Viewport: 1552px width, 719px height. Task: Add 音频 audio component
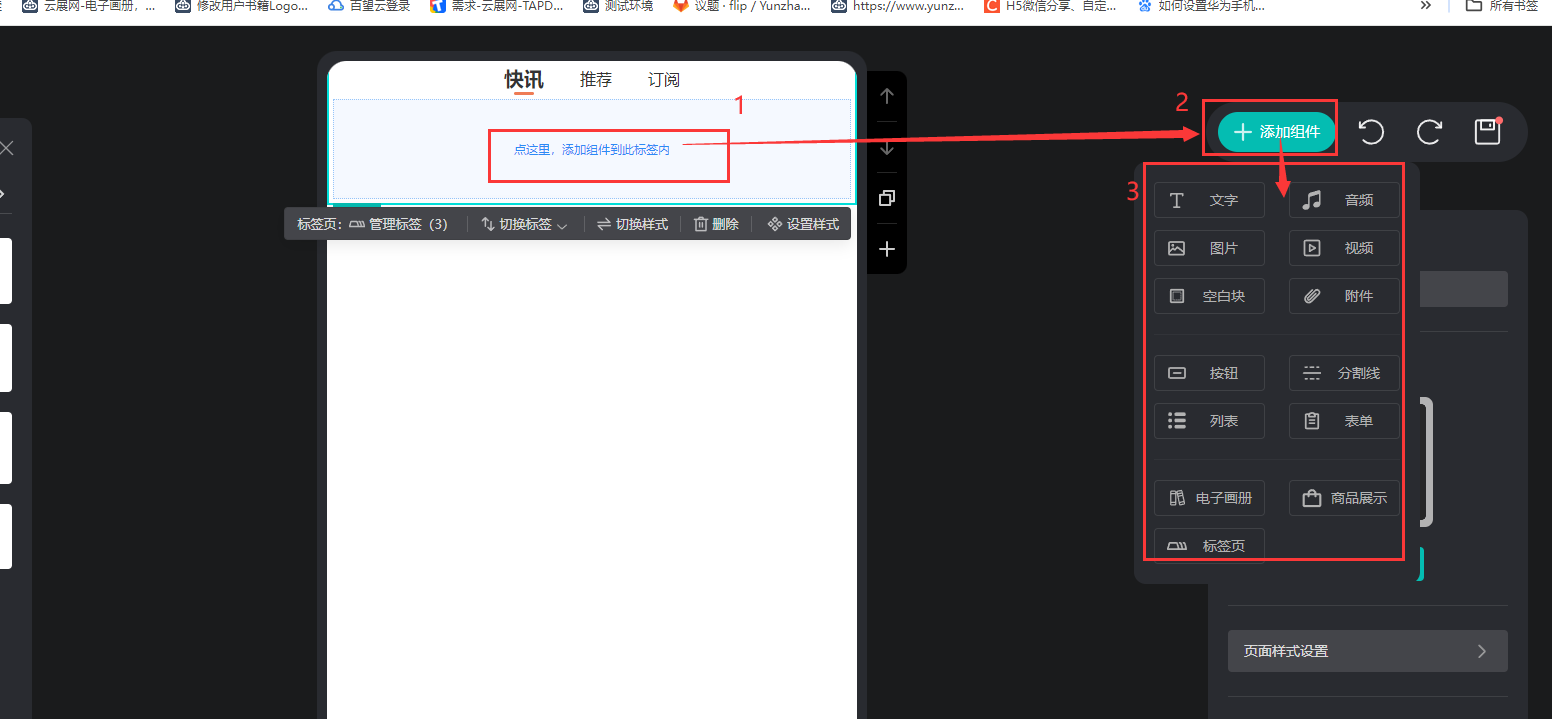[x=1344, y=200]
